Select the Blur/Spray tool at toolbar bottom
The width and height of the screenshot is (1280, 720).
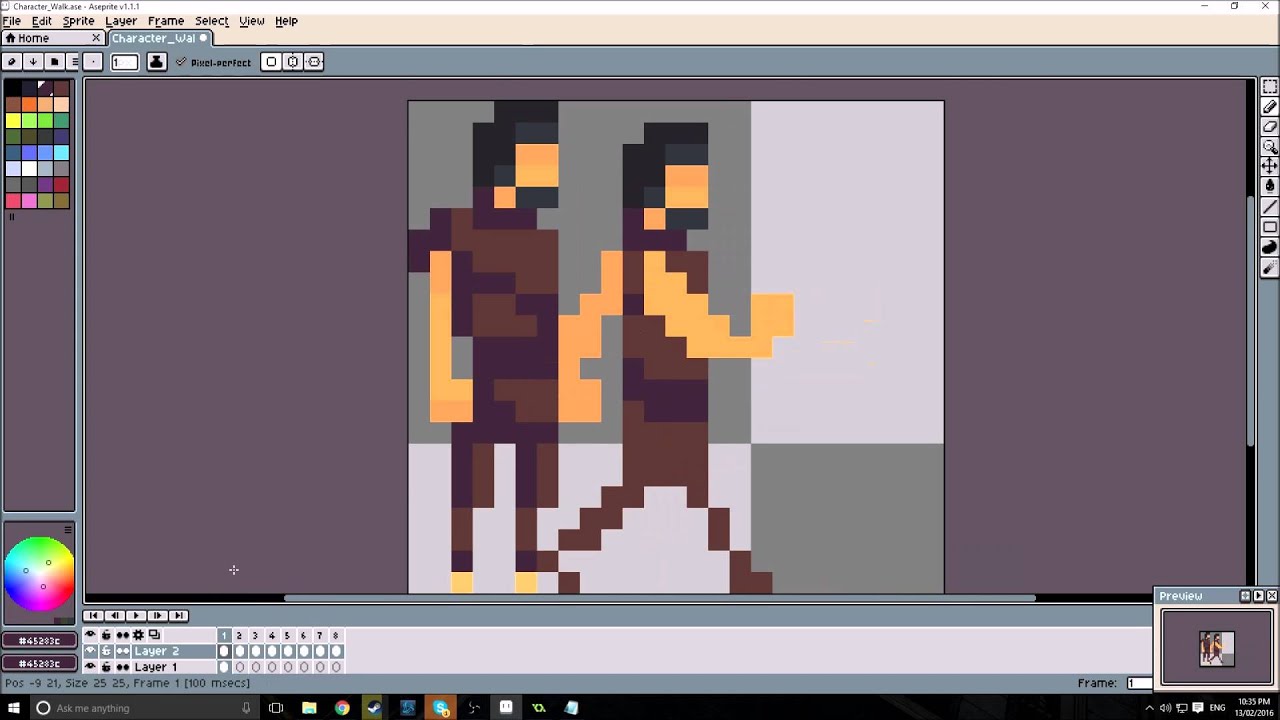coord(1269,268)
